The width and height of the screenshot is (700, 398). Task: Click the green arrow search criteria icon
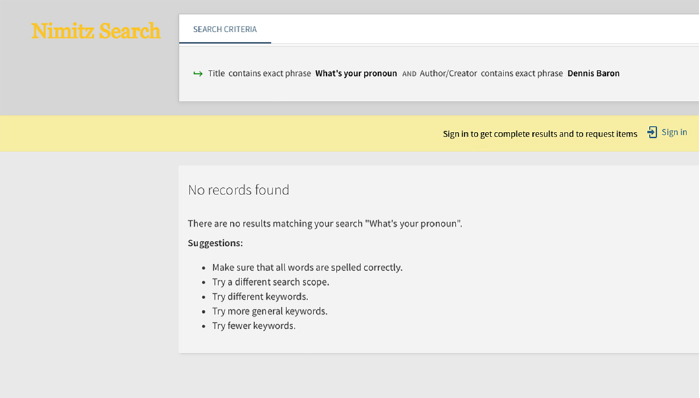(198, 74)
